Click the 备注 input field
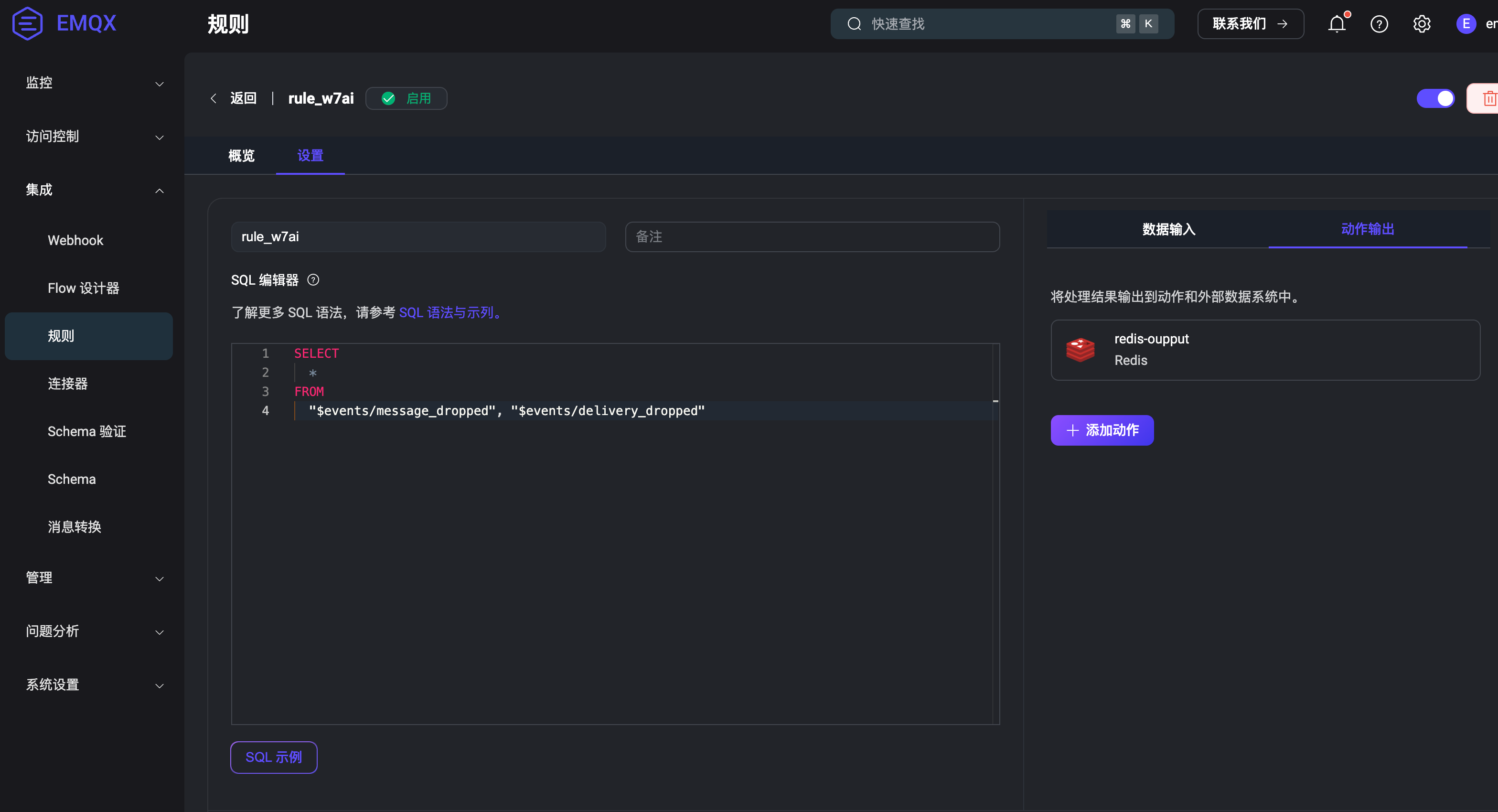This screenshot has width=1498, height=812. point(813,237)
